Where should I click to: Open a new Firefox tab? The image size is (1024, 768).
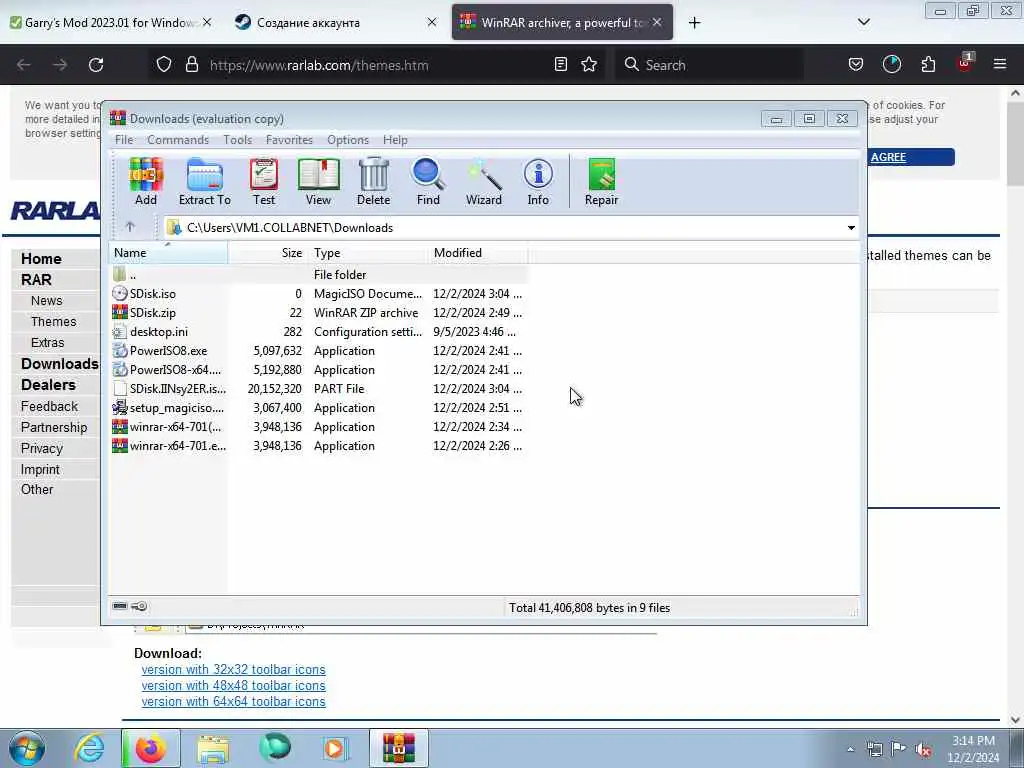pyautogui.click(x=694, y=23)
